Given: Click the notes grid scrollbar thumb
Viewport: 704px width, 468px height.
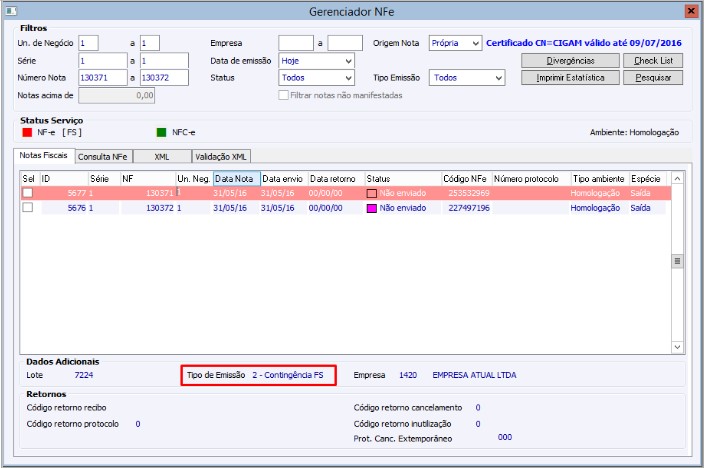Looking at the screenshot, I should [x=678, y=261].
